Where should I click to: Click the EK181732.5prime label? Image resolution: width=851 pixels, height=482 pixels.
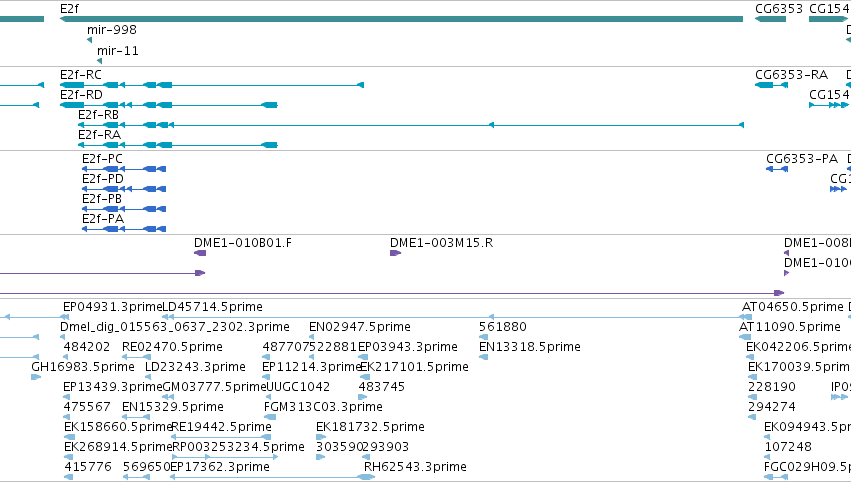tap(370, 428)
